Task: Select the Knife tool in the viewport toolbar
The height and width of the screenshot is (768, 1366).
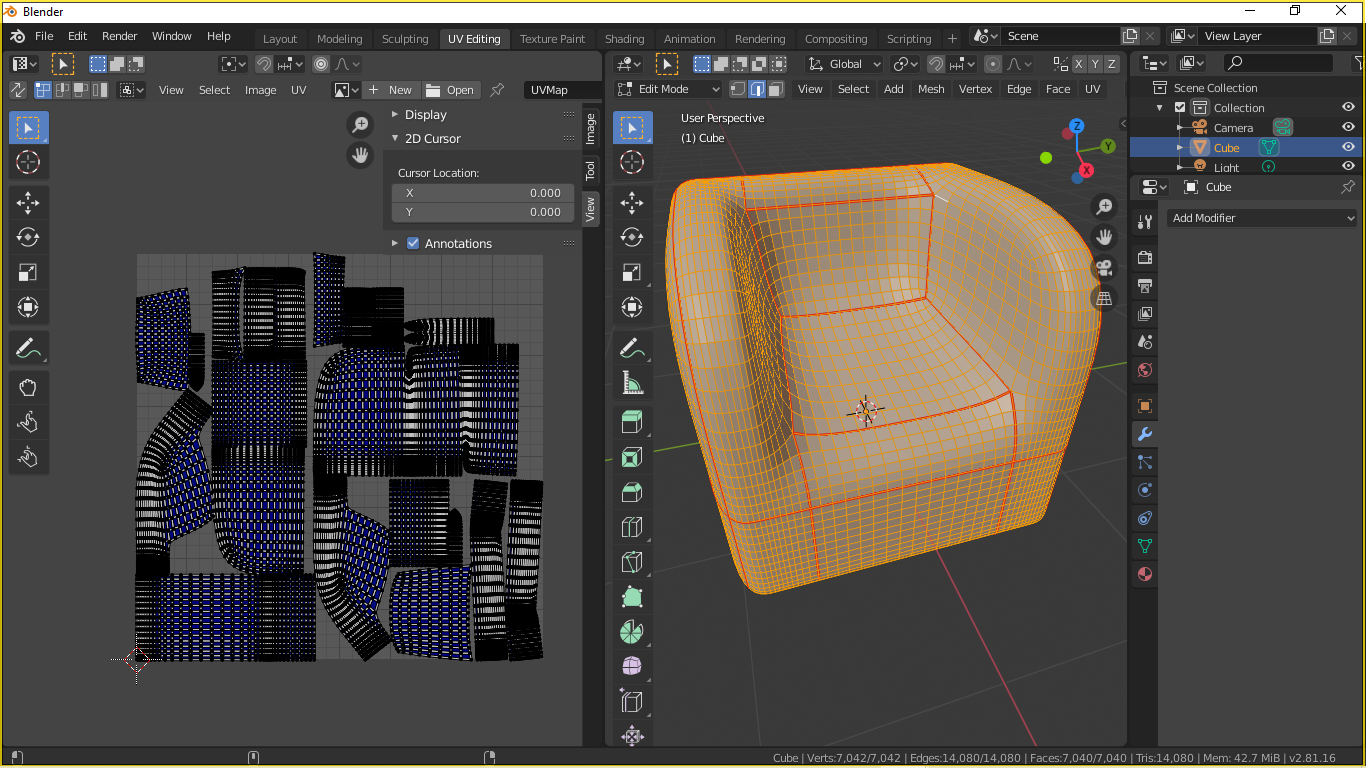Action: (x=632, y=561)
